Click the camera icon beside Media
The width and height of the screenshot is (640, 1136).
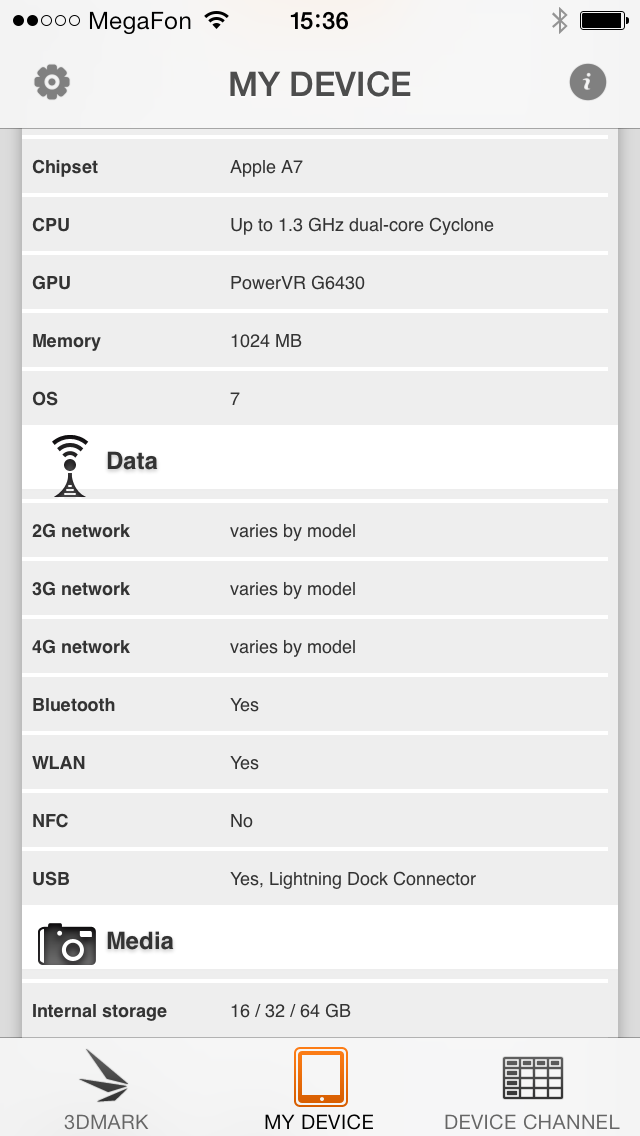(67, 944)
